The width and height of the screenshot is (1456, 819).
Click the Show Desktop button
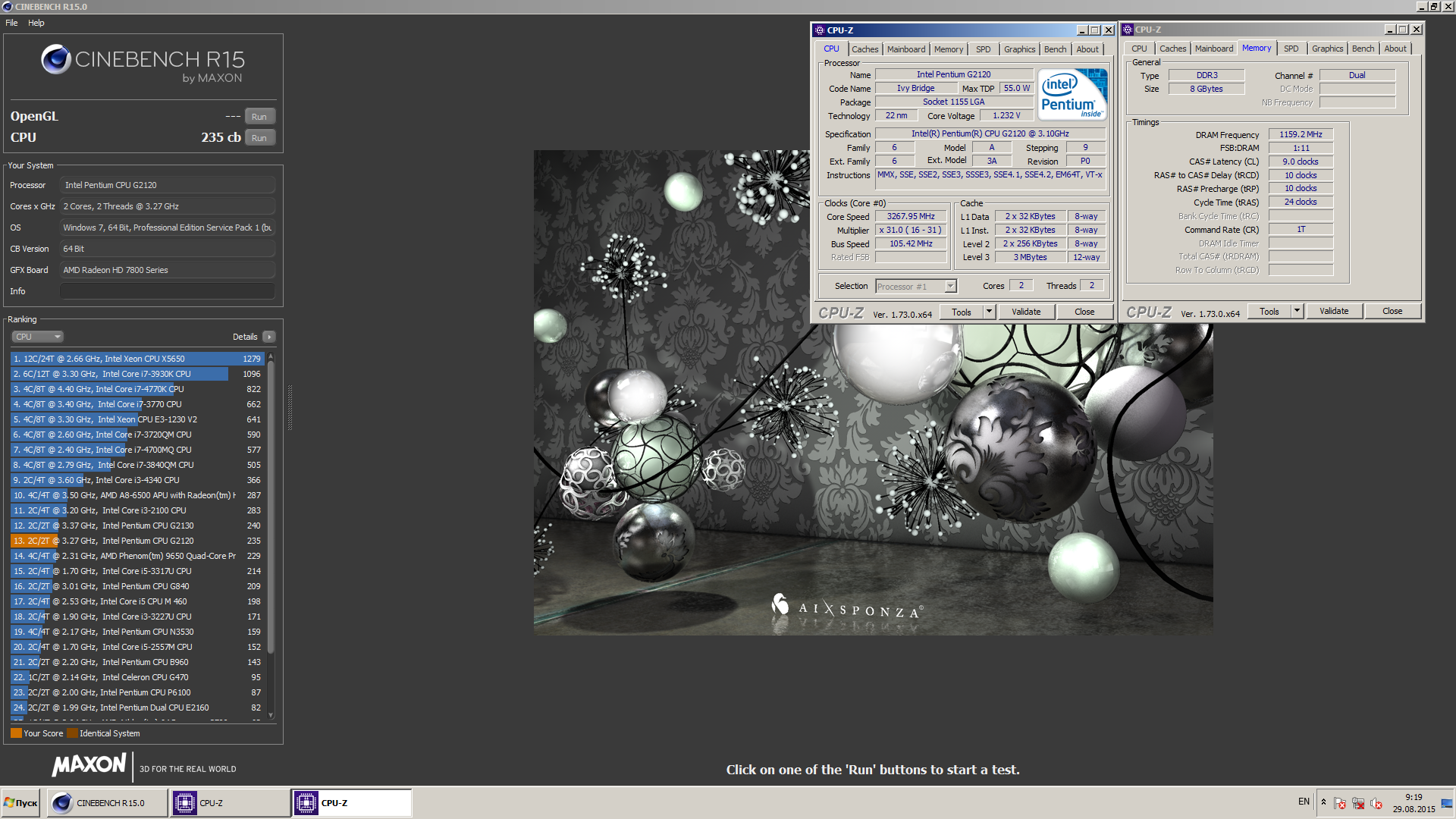1447,803
